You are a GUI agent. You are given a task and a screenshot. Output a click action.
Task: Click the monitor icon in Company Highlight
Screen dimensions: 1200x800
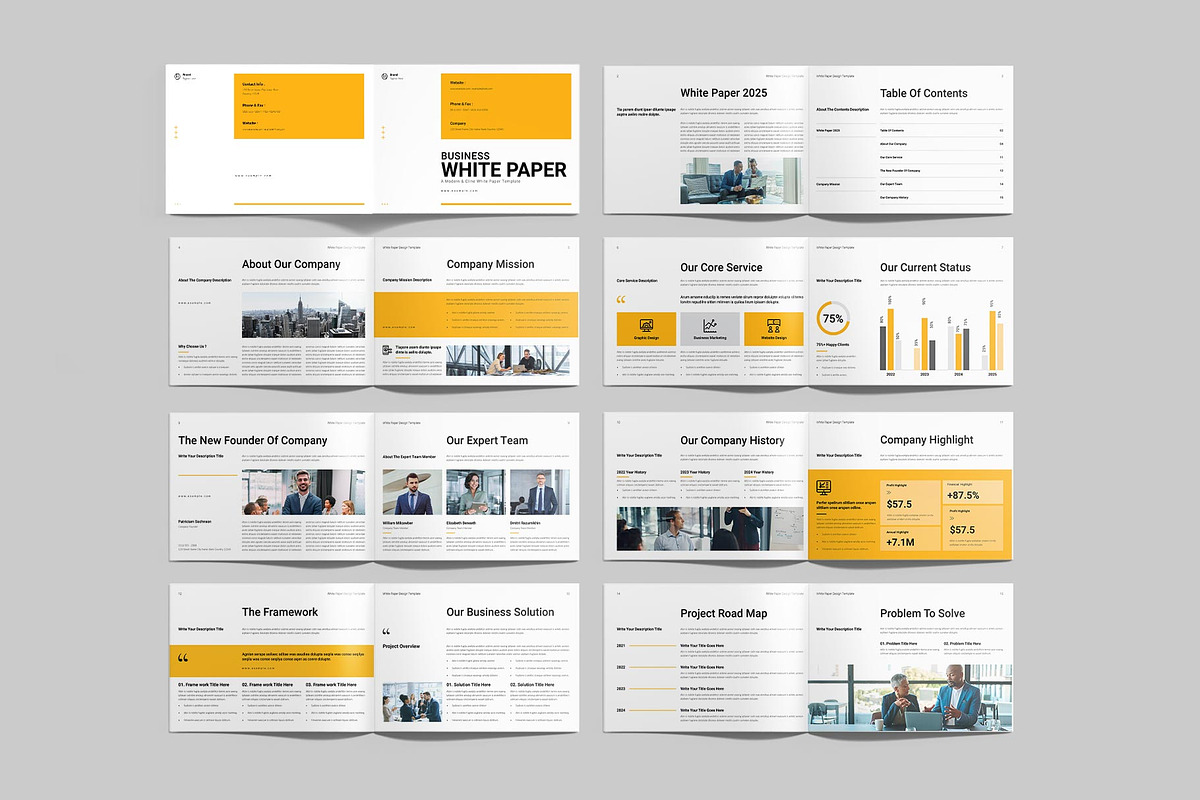(x=824, y=487)
